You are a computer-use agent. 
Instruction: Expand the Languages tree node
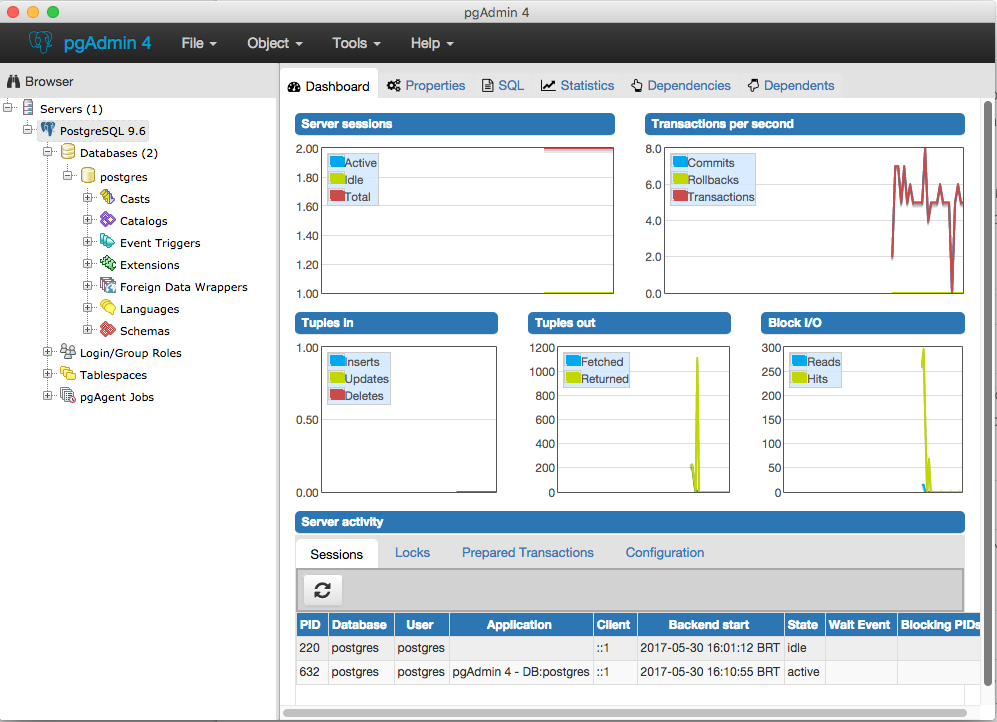coord(88,308)
